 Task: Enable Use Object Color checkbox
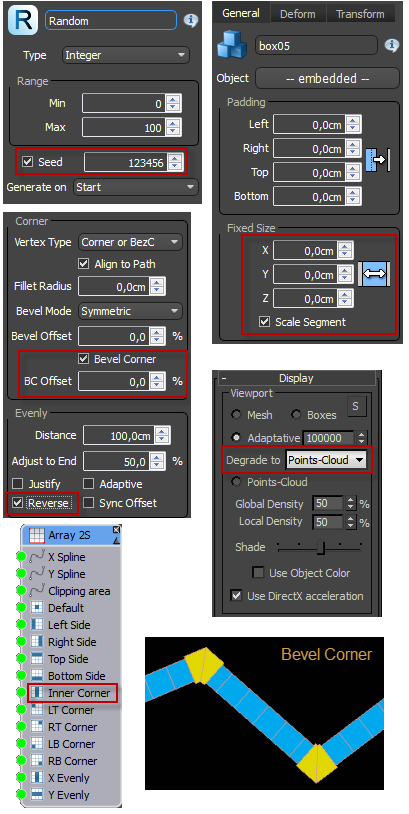click(x=258, y=573)
